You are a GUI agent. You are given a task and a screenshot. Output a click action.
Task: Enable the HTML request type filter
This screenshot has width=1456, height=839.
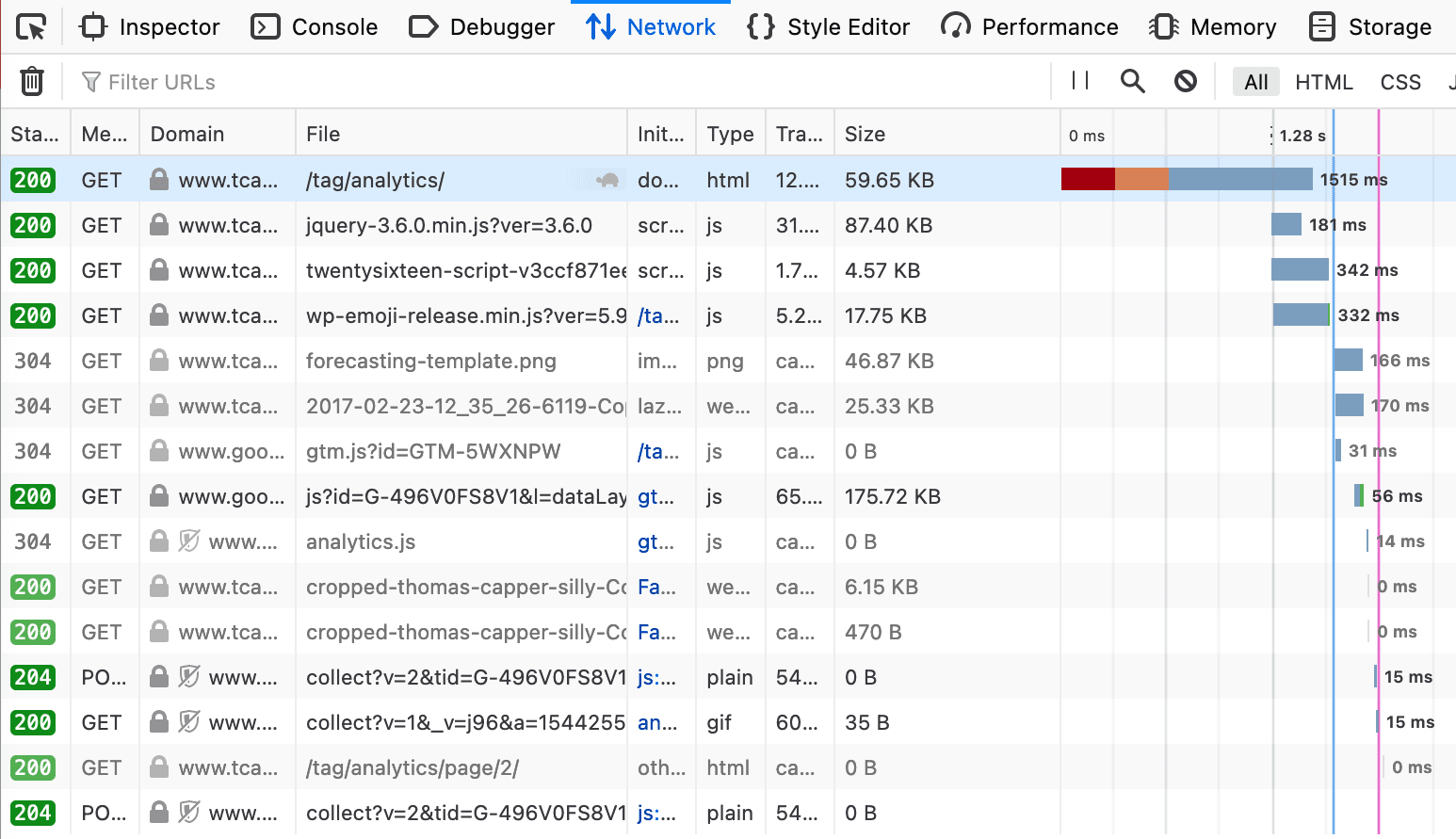click(1323, 82)
